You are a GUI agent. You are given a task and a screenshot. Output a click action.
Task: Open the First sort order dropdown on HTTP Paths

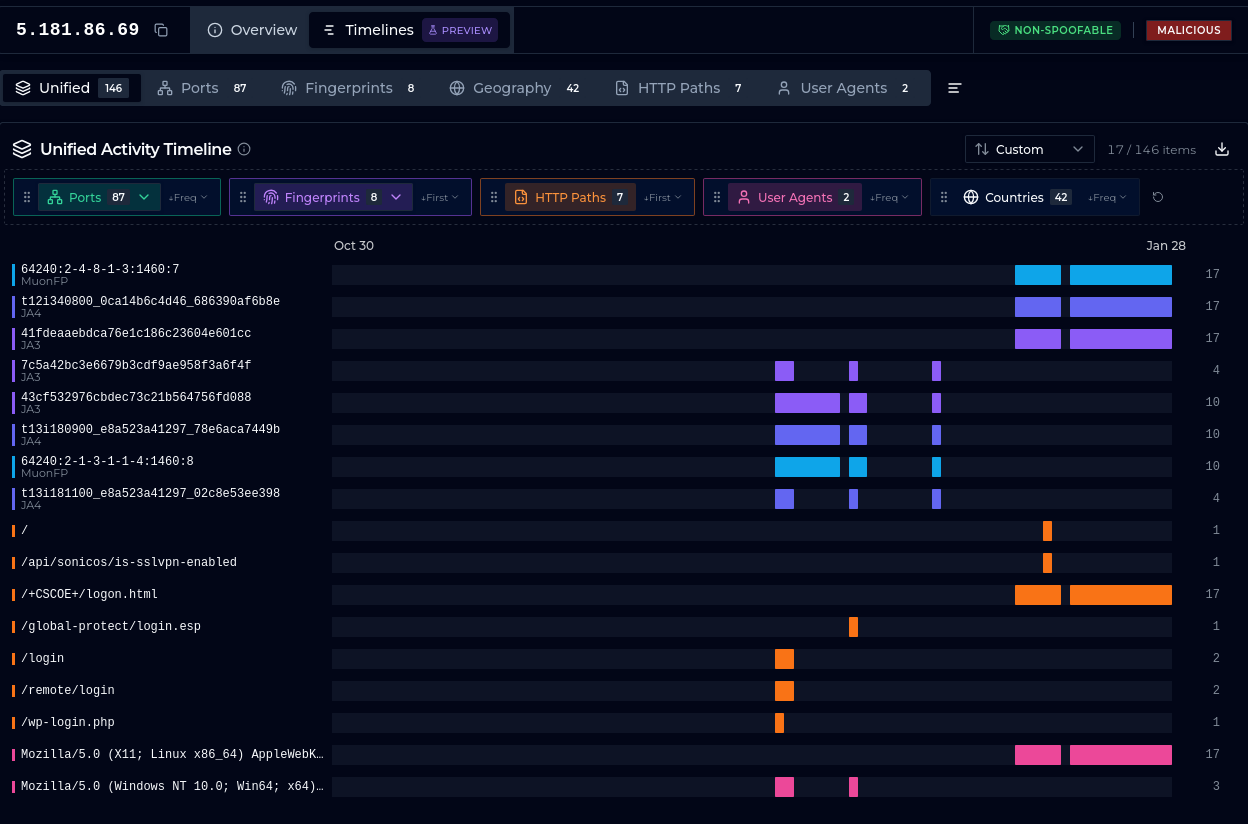(662, 197)
